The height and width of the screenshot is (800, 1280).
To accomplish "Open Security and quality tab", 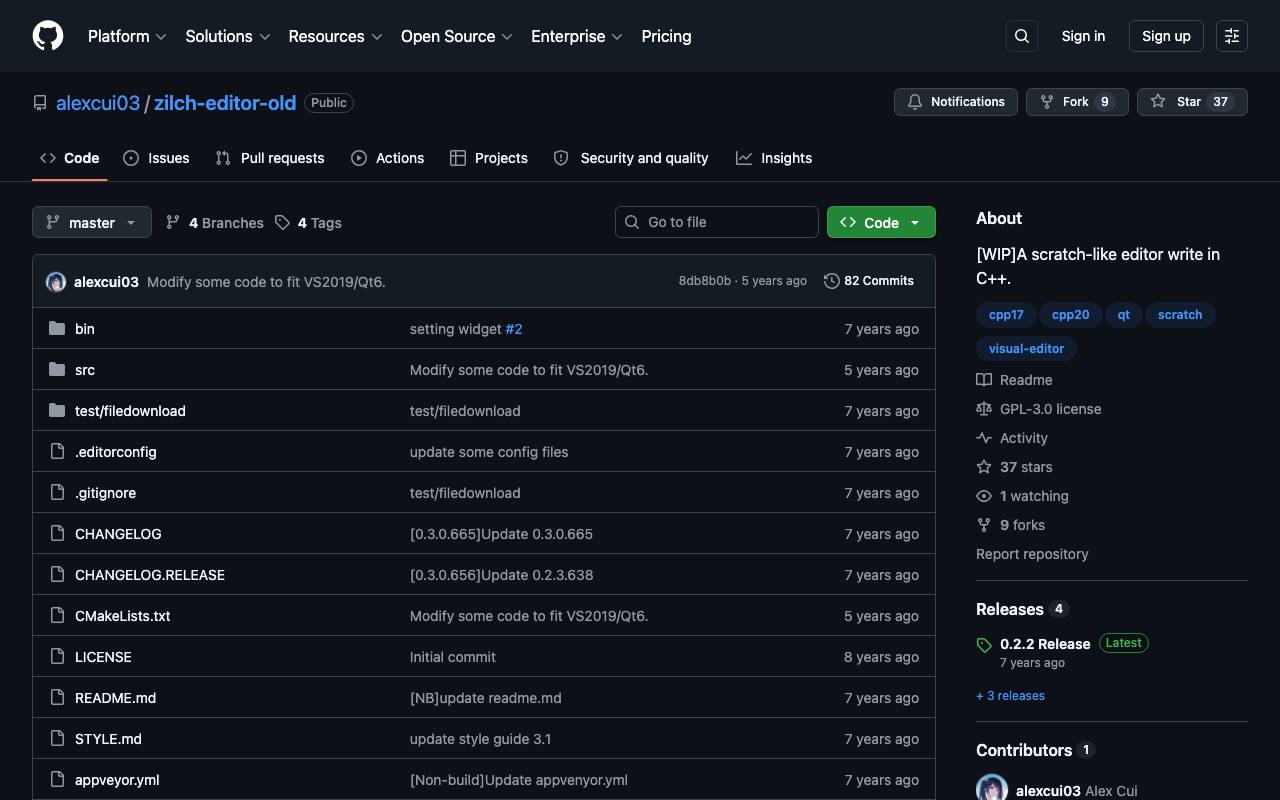I will pyautogui.click(x=631, y=158).
